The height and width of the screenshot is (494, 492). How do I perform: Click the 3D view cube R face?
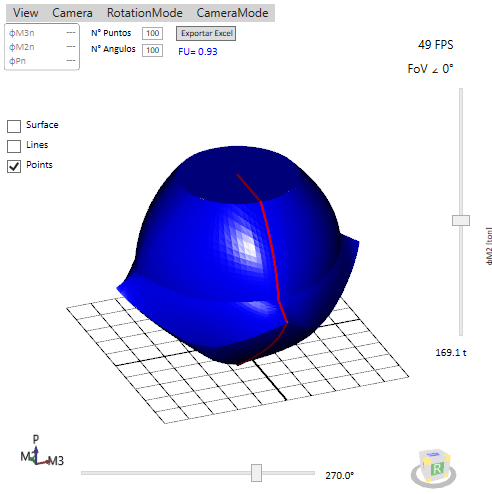coord(437,468)
